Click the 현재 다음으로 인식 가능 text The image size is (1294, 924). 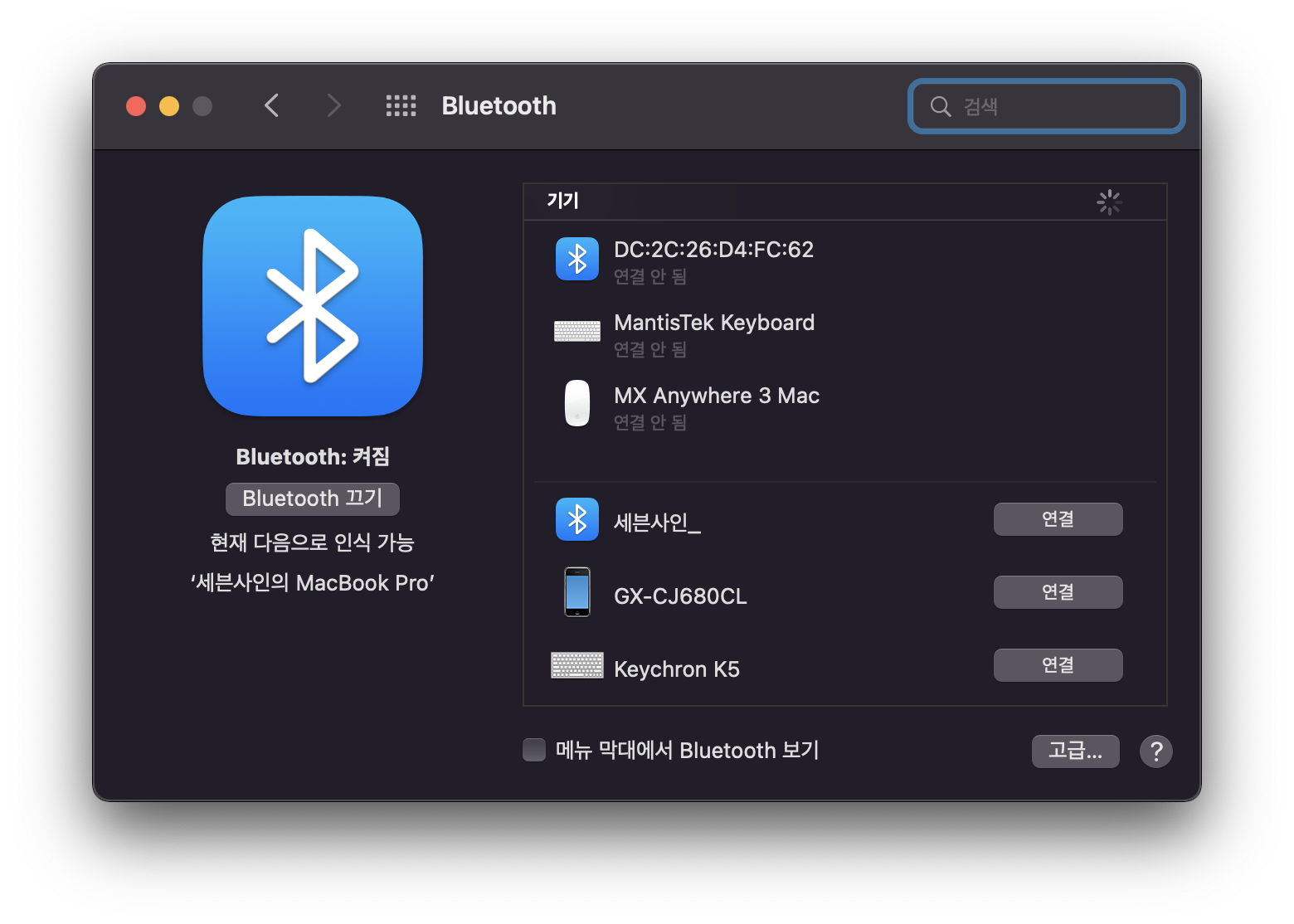pyautogui.click(x=312, y=542)
